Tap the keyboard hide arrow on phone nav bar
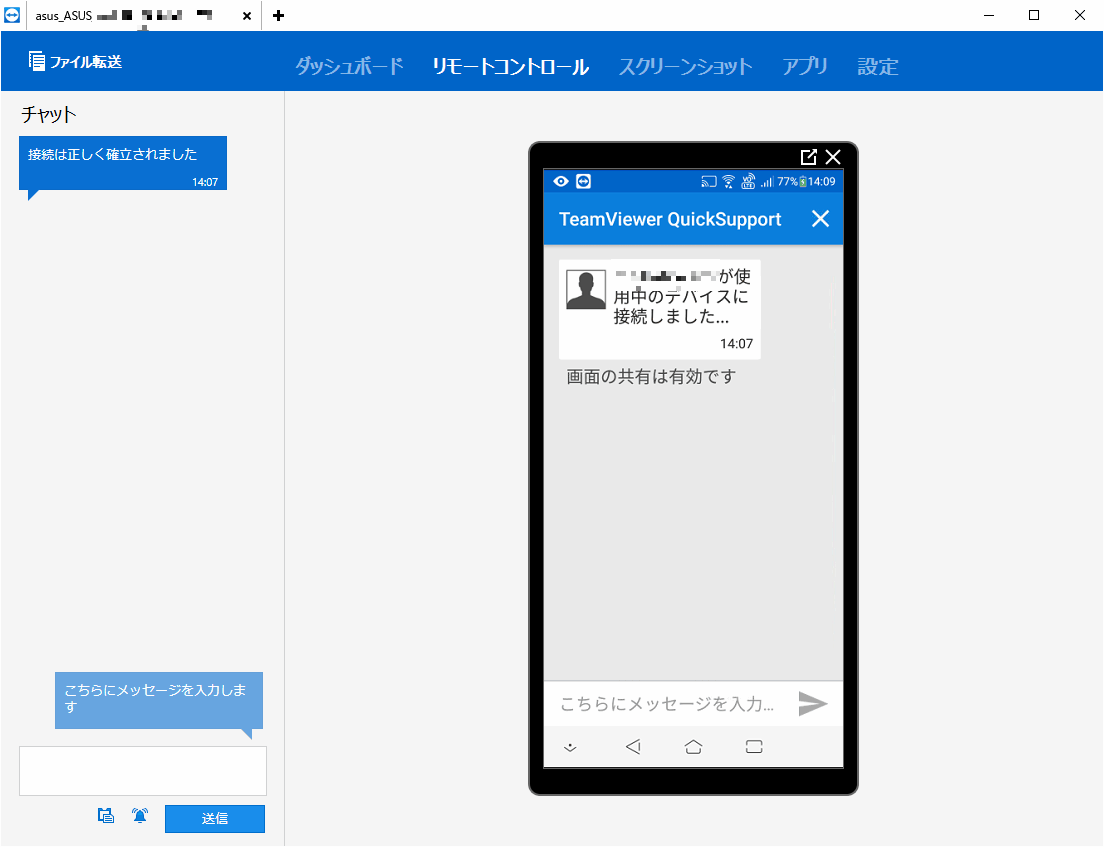 pos(570,748)
